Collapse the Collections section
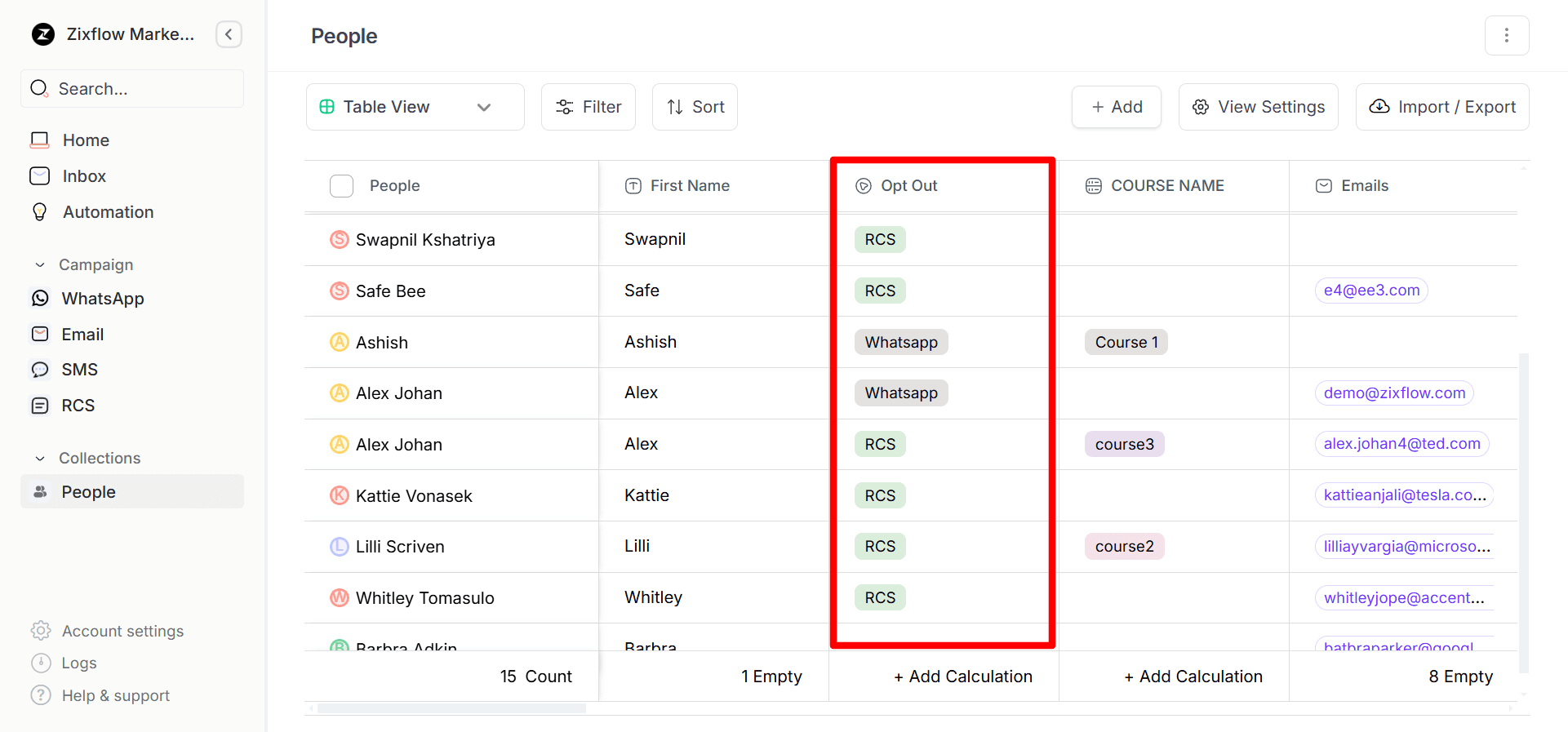This screenshot has height=732, width=1568. point(40,459)
